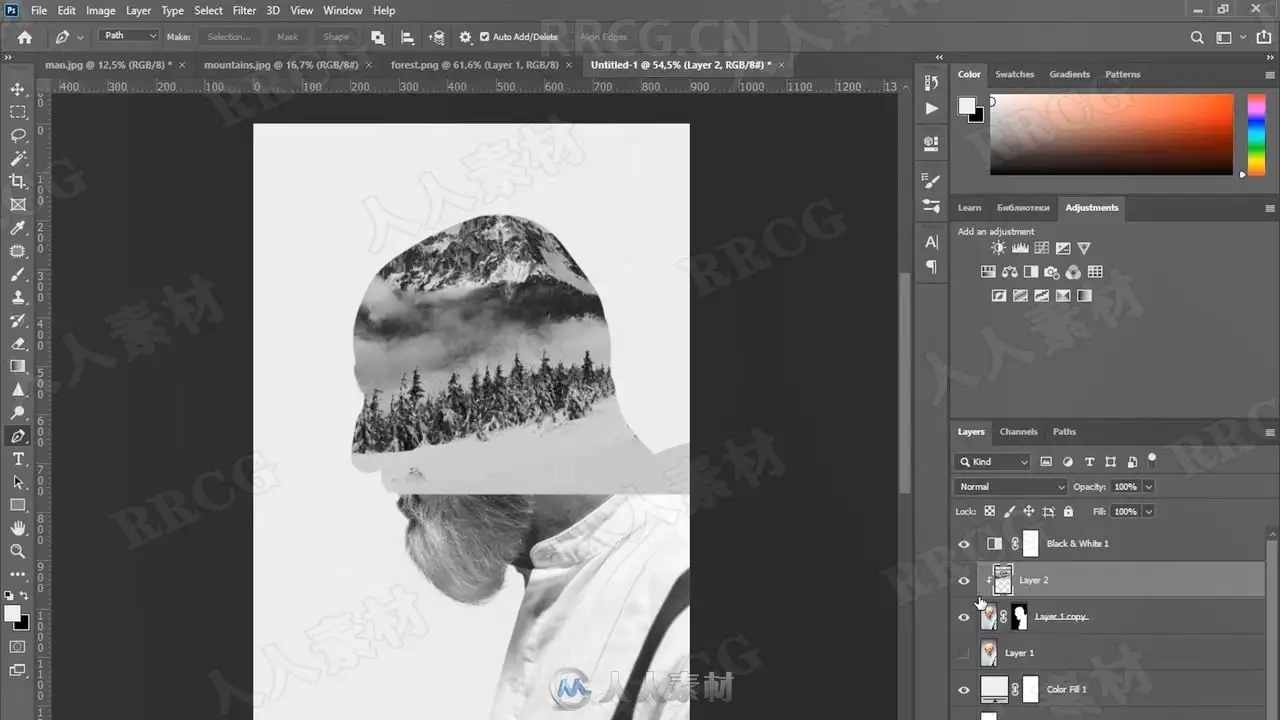The image size is (1280, 720).
Task: Open the Adjustments panel menu
Action: pyautogui.click(x=1270, y=208)
